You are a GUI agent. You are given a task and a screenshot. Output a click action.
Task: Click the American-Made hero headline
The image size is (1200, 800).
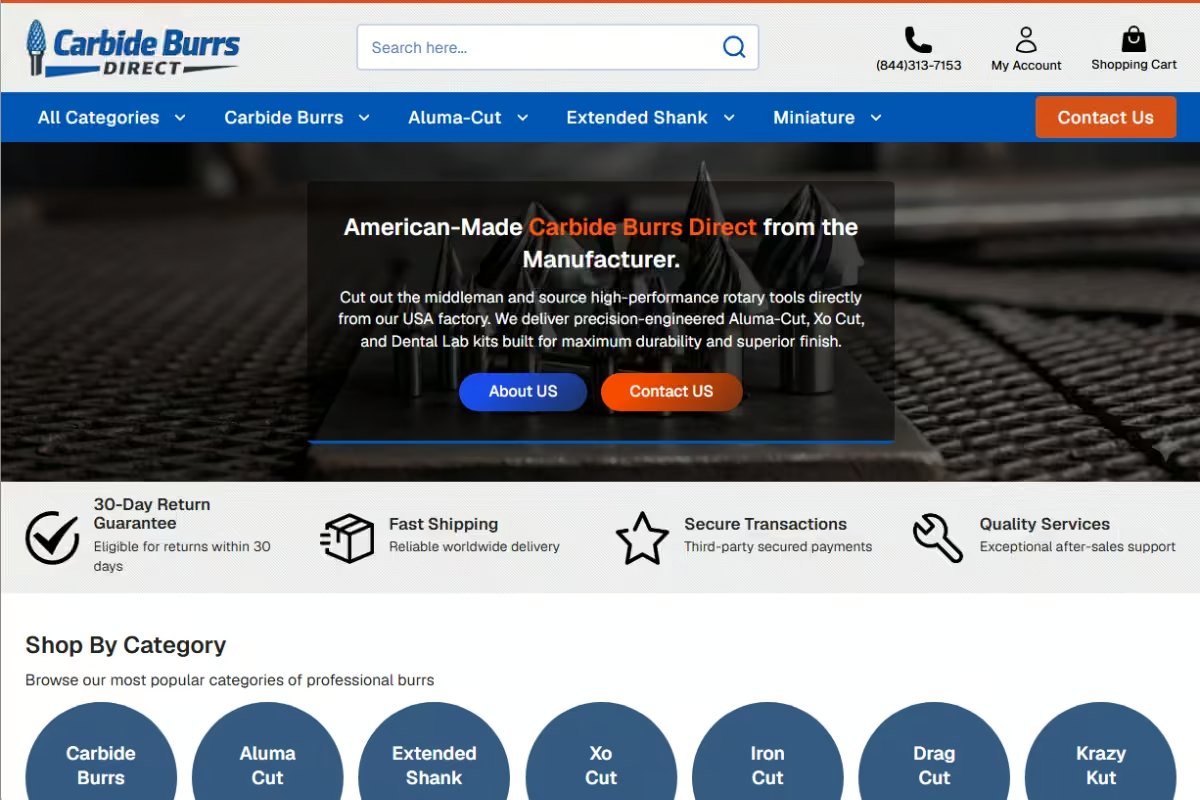pyautogui.click(x=601, y=243)
